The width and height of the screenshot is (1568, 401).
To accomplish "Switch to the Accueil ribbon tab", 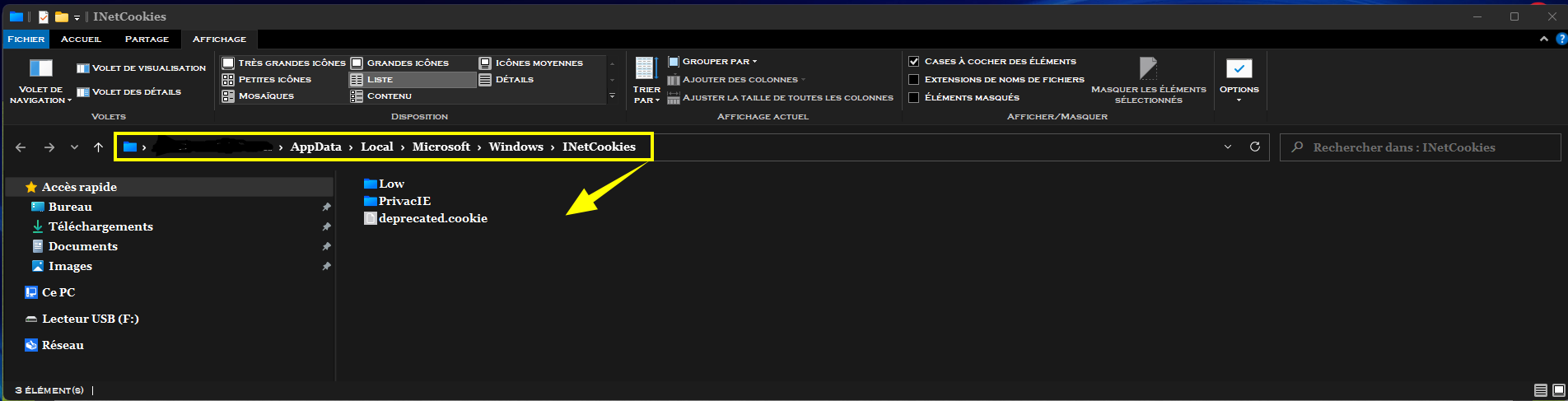I will [81, 39].
